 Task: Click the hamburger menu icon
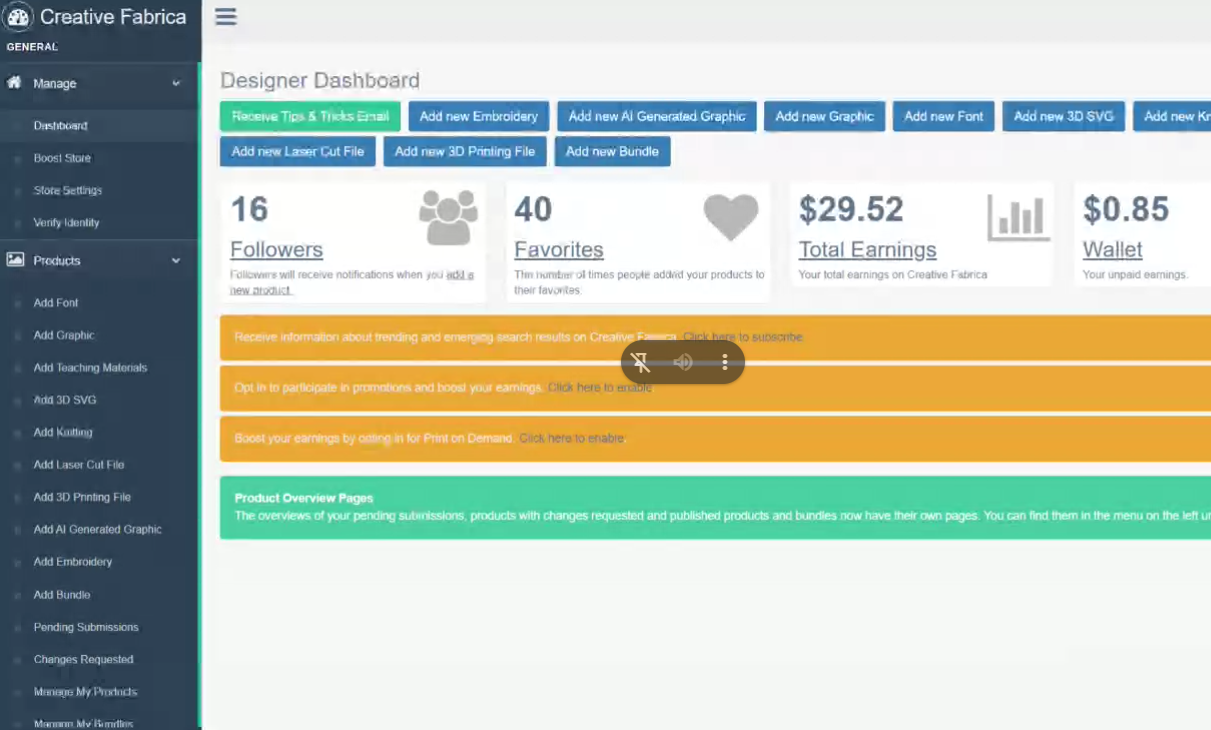pyautogui.click(x=226, y=17)
